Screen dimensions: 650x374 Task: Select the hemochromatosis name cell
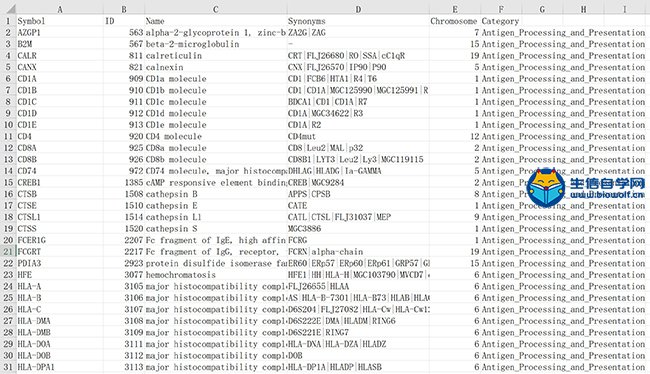click(216, 275)
